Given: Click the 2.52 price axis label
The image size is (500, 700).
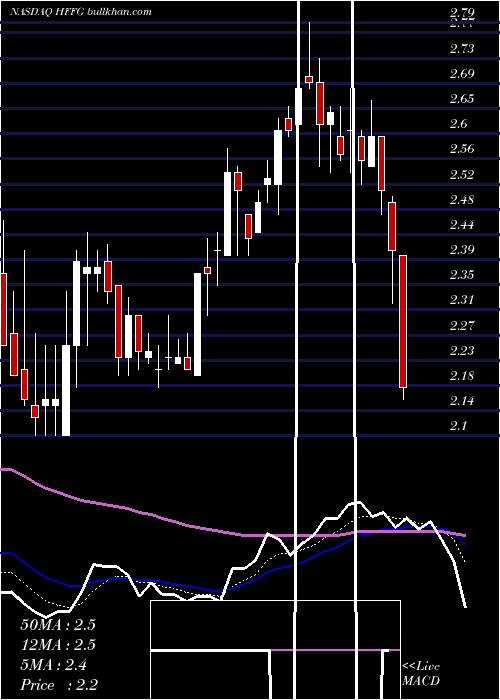Looking at the screenshot, I should 462,174.
